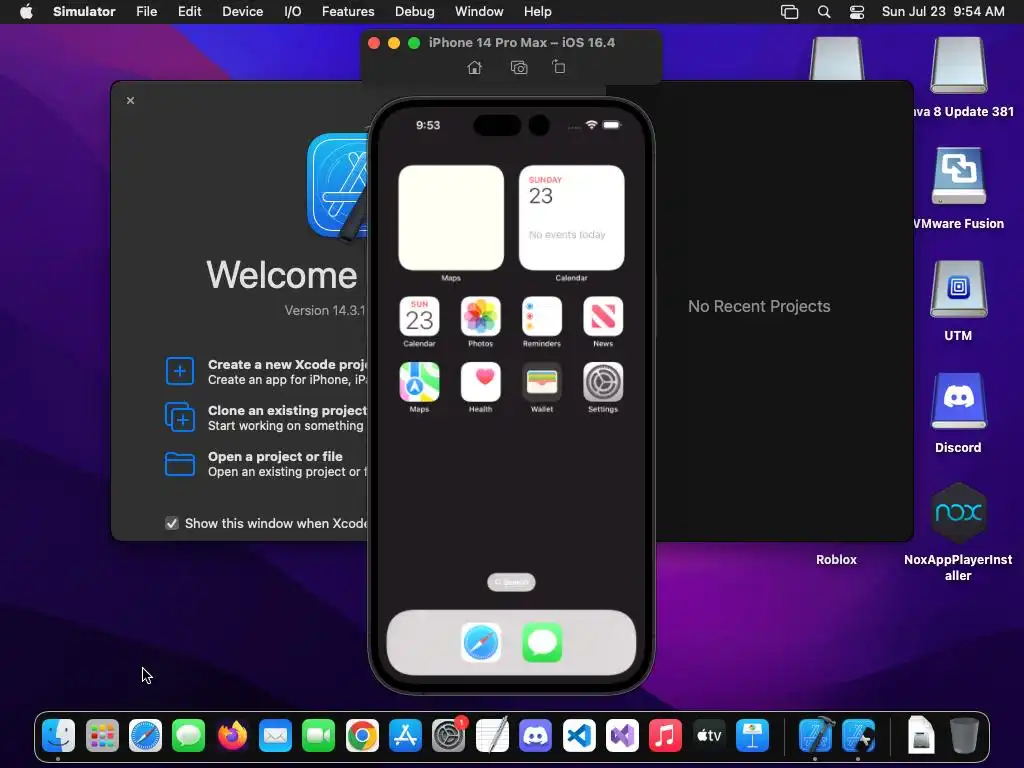
Task: Select the Discord disk image on desktop
Action: (958, 400)
